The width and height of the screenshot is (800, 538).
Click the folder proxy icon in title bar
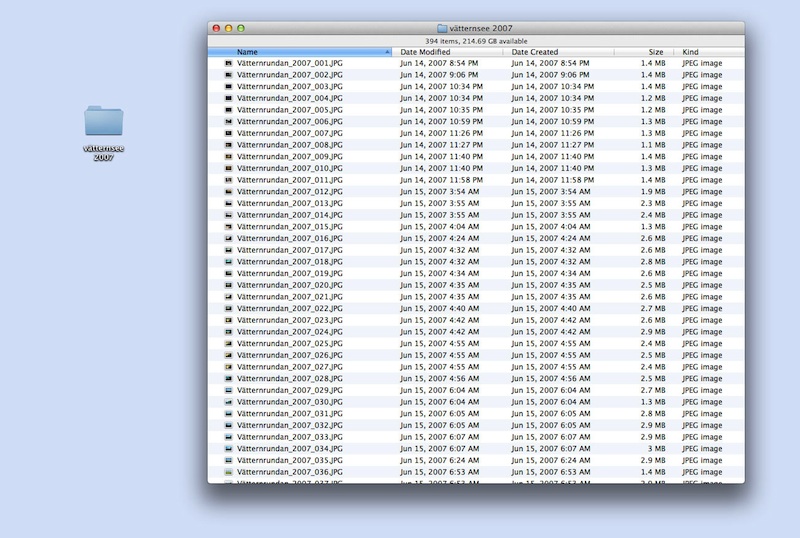pos(443,29)
